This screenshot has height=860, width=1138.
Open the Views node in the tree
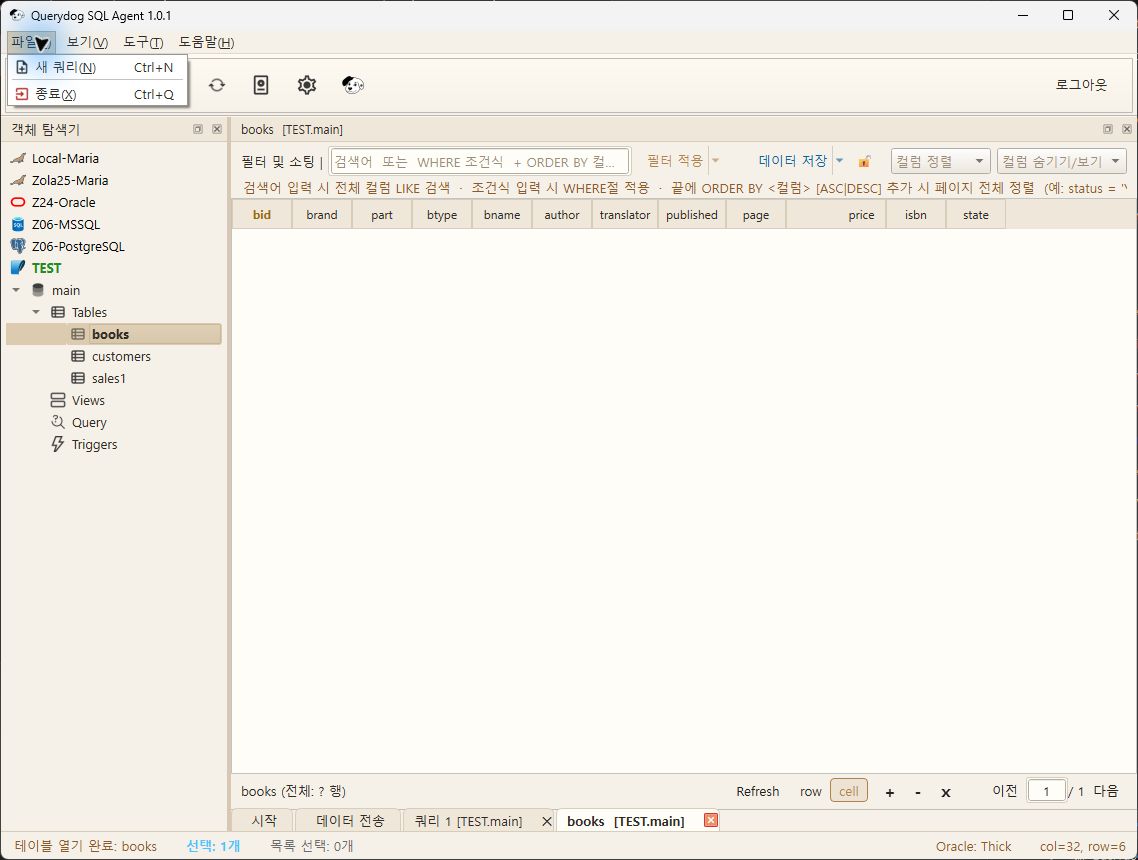[88, 401]
